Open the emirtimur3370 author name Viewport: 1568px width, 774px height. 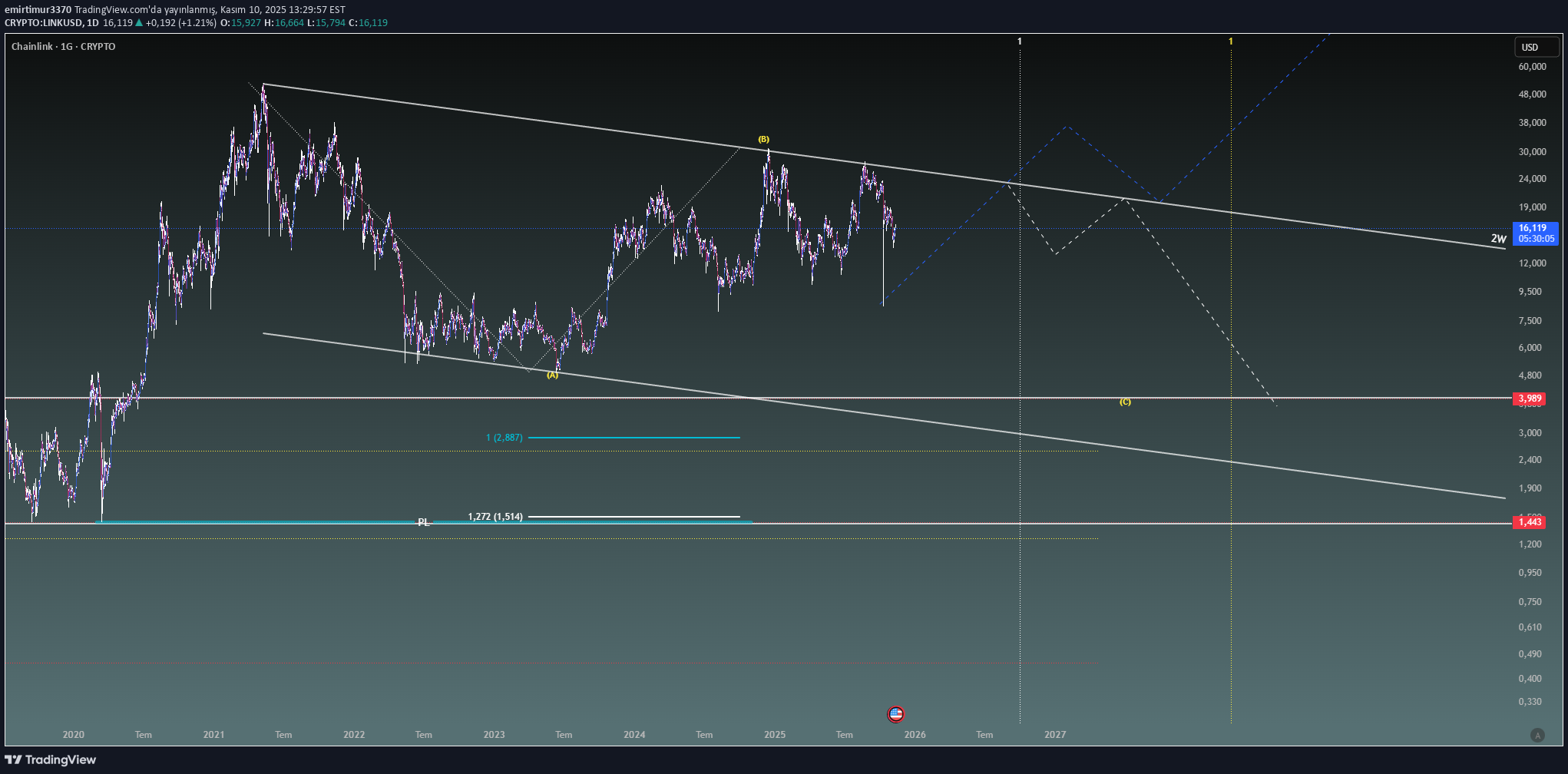pyautogui.click(x=38, y=10)
